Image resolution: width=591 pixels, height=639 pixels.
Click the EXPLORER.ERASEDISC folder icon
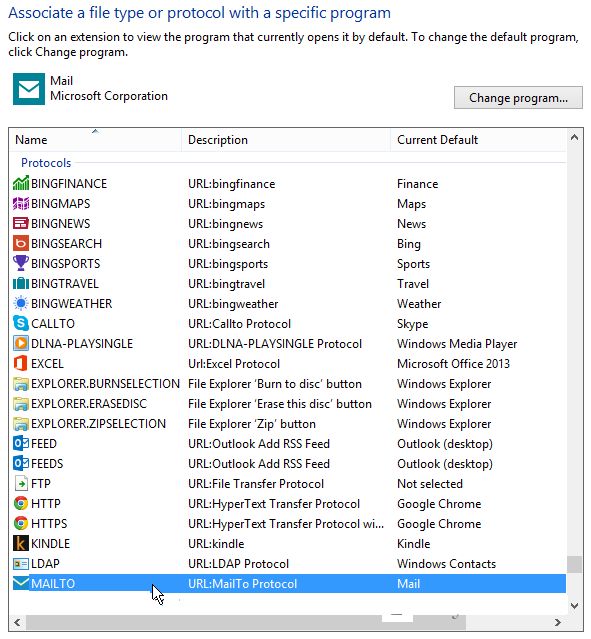pos(21,403)
